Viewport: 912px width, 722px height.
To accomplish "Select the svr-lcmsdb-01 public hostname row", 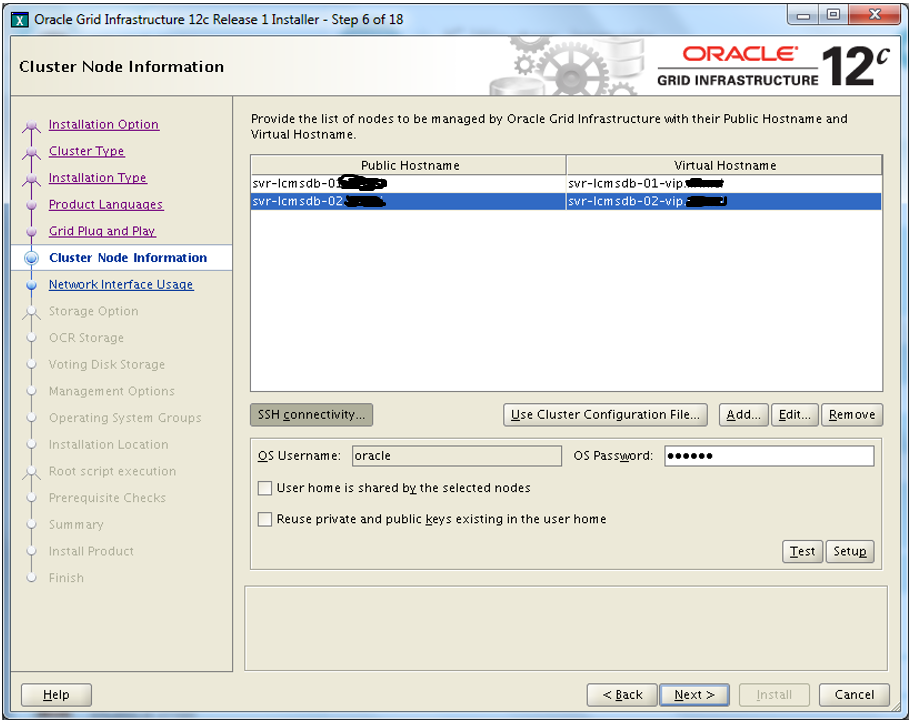I will tap(408, 183).
